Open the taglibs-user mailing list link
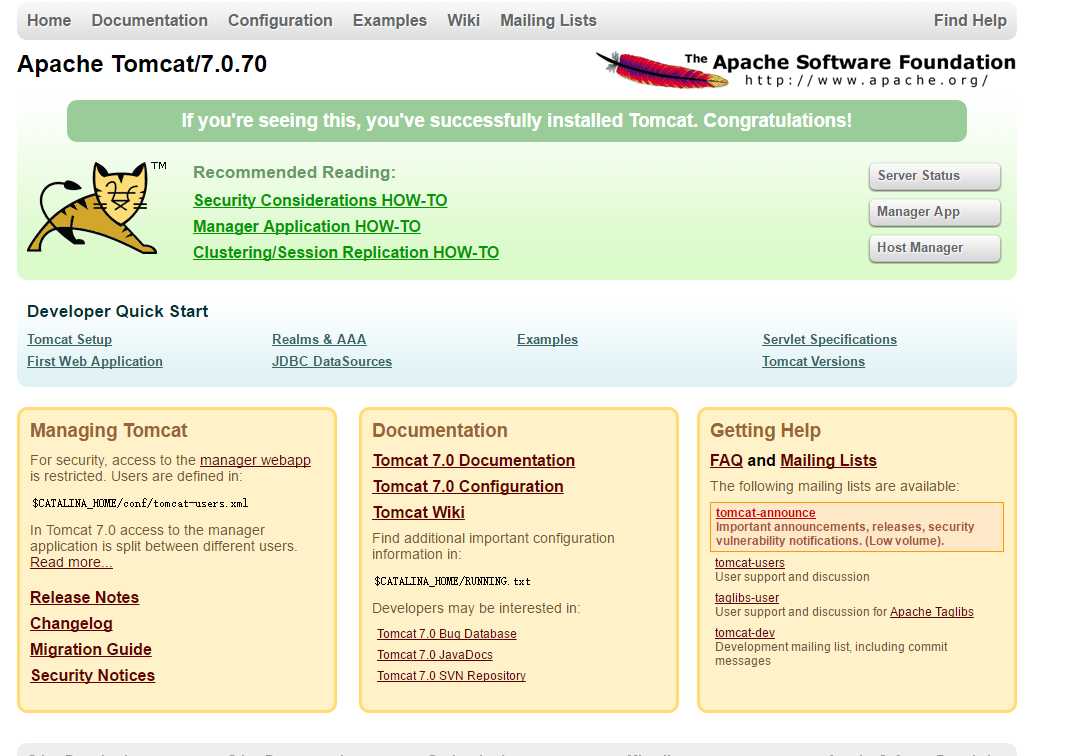The width and height of the screenshot is (1075, 756). click(747, 598)
